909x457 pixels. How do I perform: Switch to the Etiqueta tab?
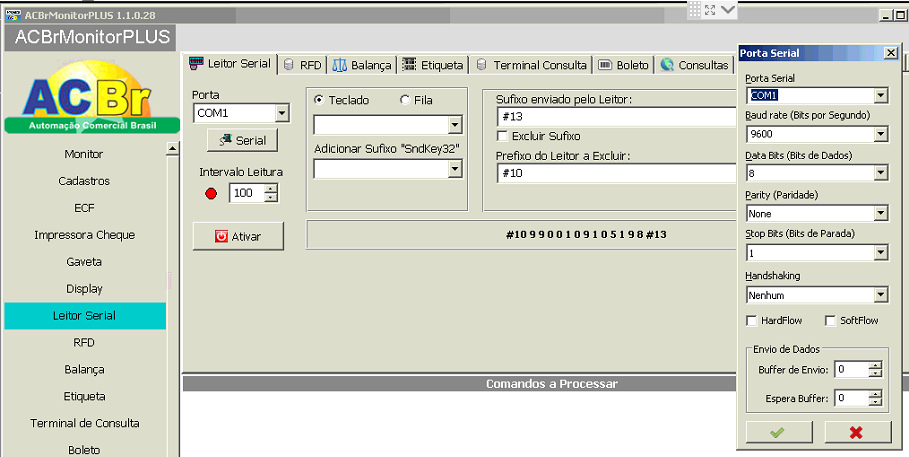click(433, 65)
